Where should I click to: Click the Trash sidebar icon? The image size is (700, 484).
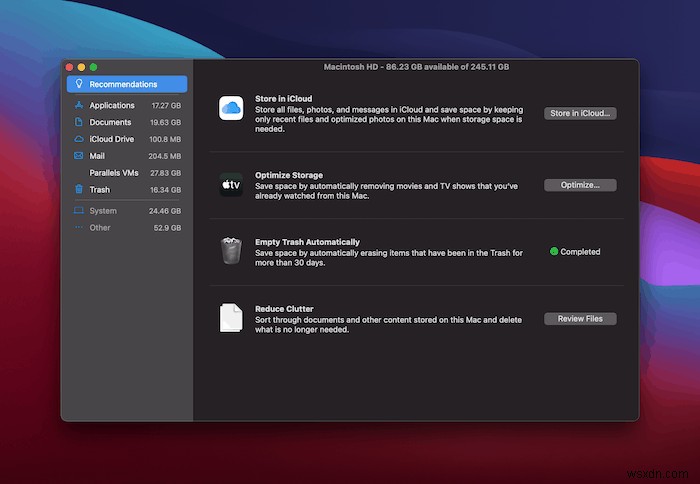coord(79,189)
